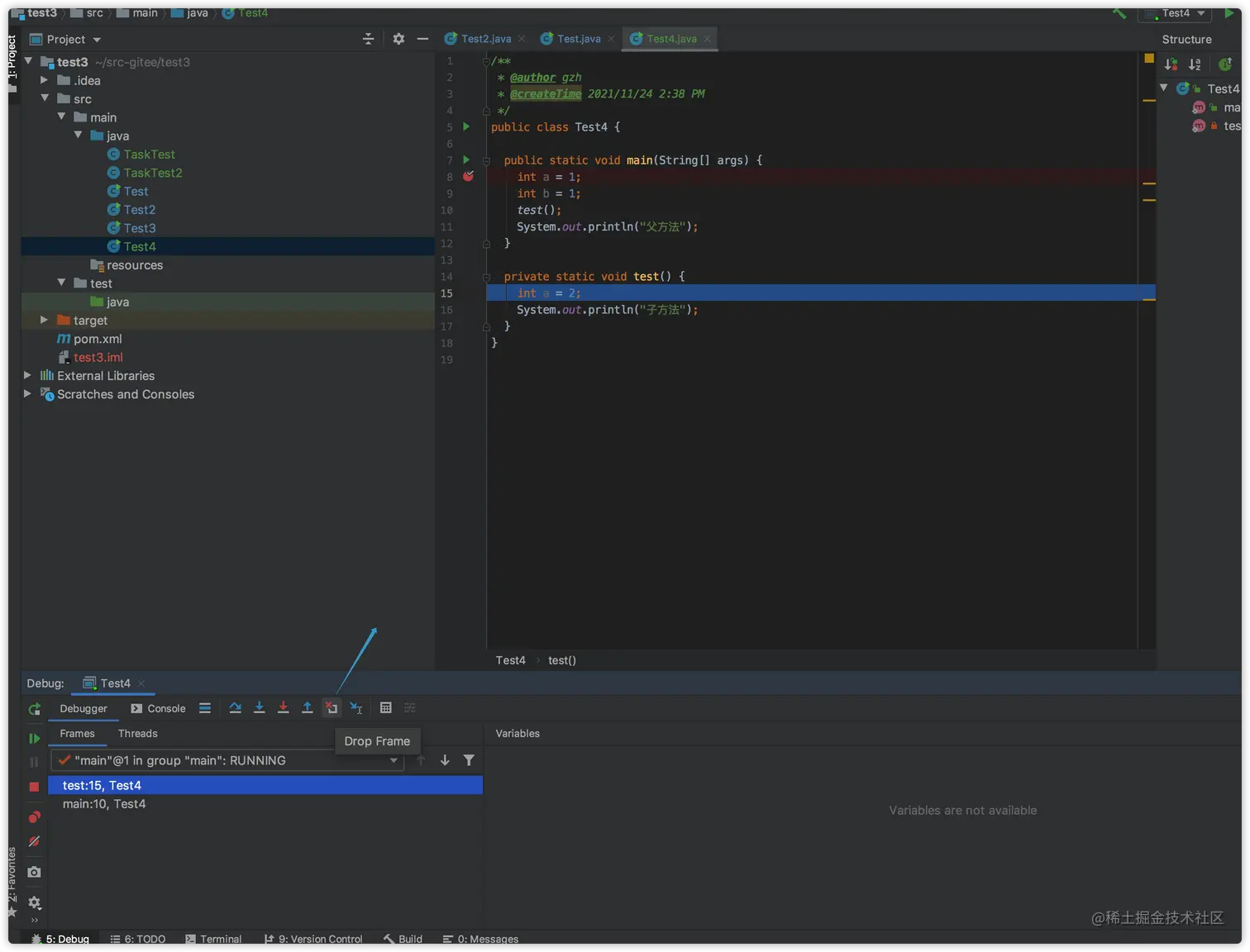This screenshot has height=952, width=1250.
Task: Click the Drop Frame icon
Action: coord(331,707)
